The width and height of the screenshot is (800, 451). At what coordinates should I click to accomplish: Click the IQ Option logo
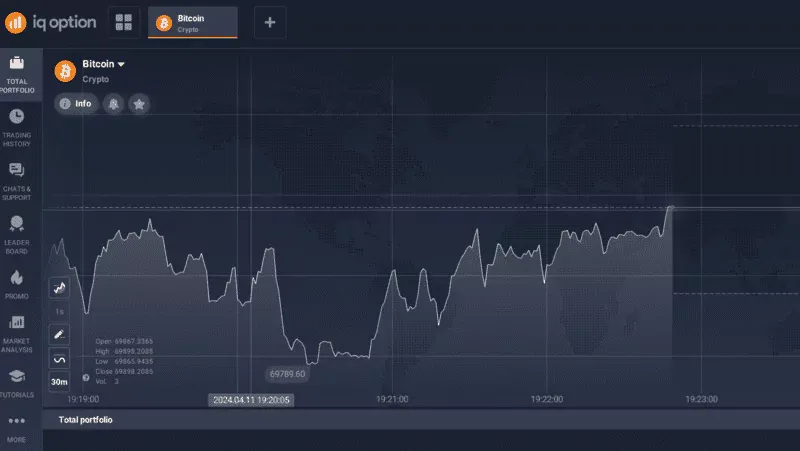click(x=51, y=22)
